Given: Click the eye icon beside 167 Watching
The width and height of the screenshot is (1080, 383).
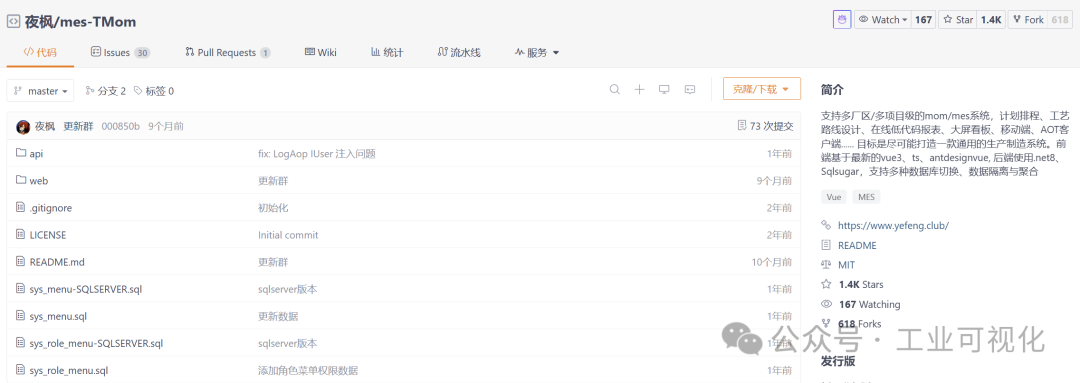Looking at the screenshot, I should coord(826,304).
